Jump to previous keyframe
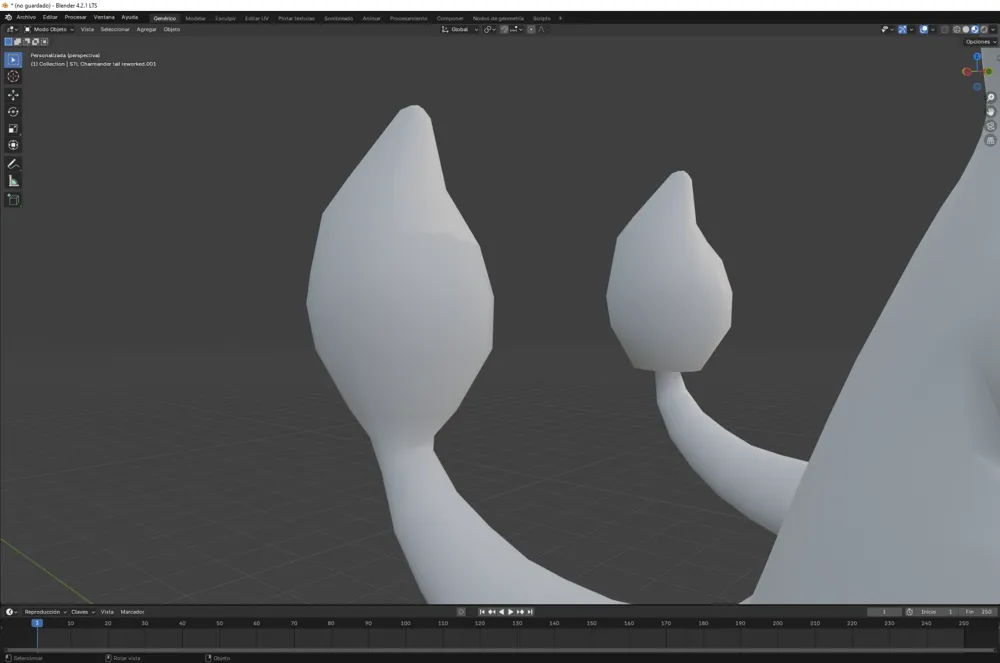Image resolution: width=1000 pixels, height=663 pixels. (492, 611)
